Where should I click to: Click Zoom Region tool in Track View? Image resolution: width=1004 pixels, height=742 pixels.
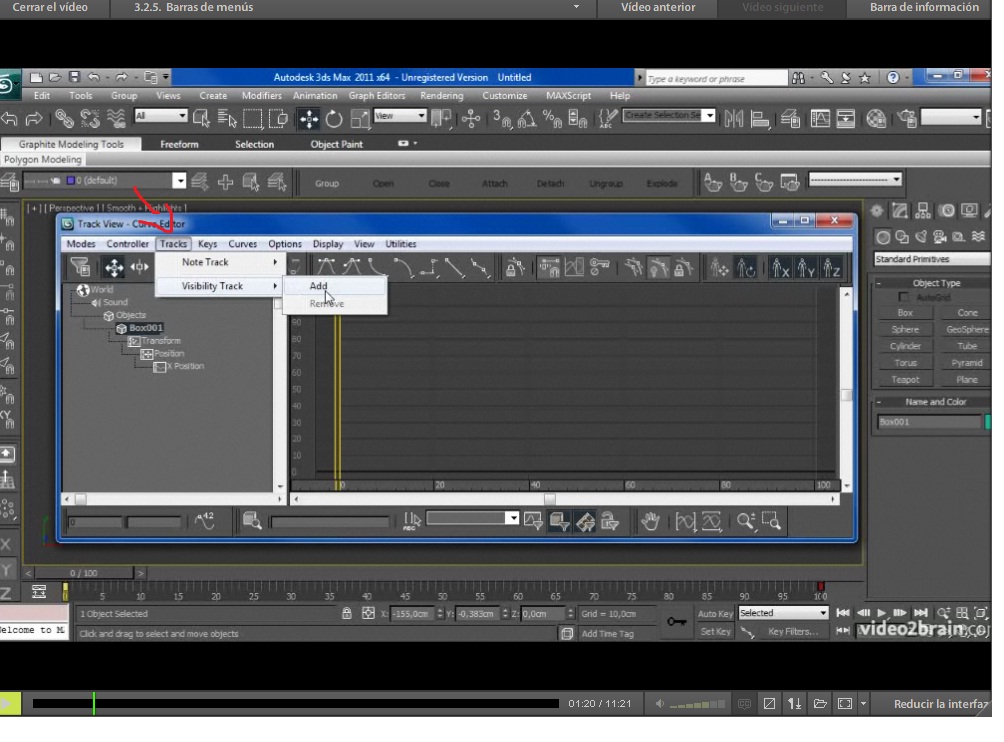pyautogui.click(x=771, y=521)
